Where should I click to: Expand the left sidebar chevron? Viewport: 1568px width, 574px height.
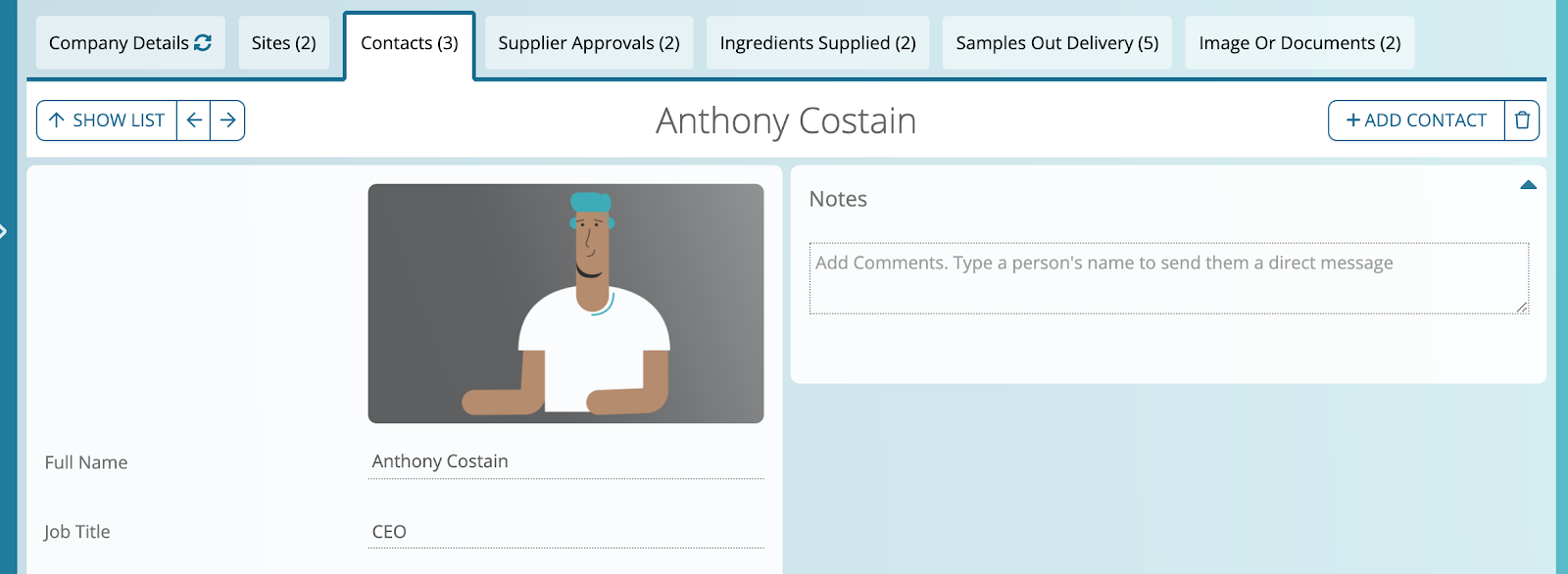pos(4,231)
